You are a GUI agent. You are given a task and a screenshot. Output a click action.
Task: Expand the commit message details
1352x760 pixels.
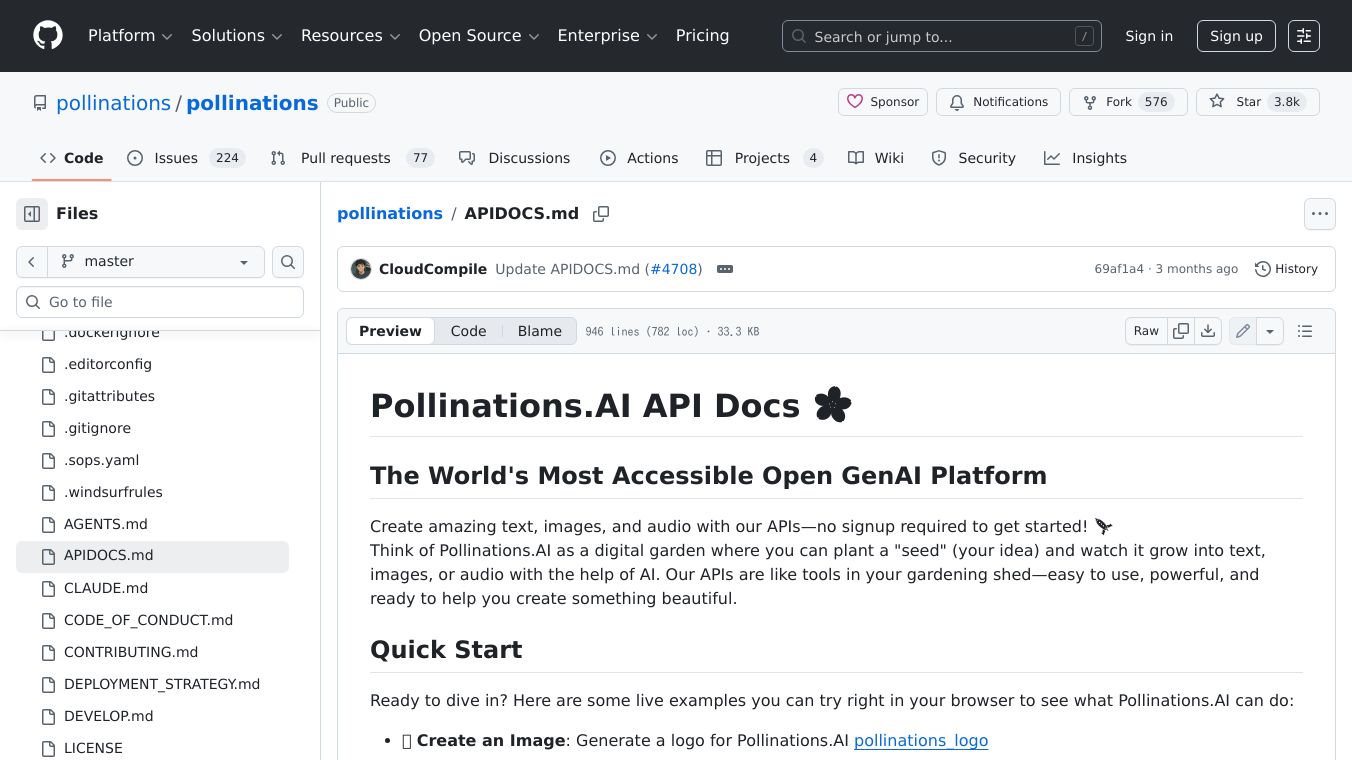point(725,269)
